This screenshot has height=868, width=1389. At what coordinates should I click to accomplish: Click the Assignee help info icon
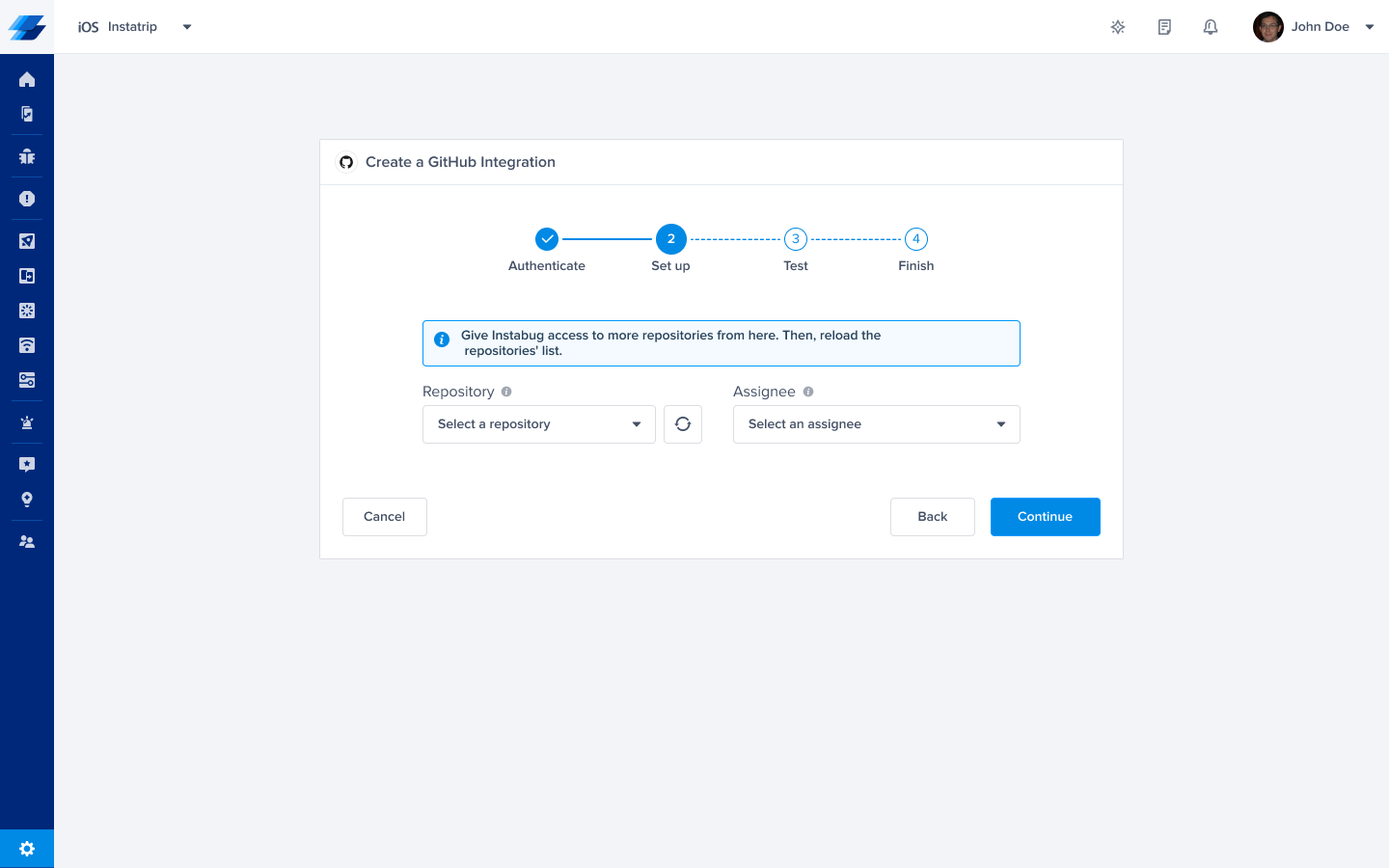(x=808, y=392)
